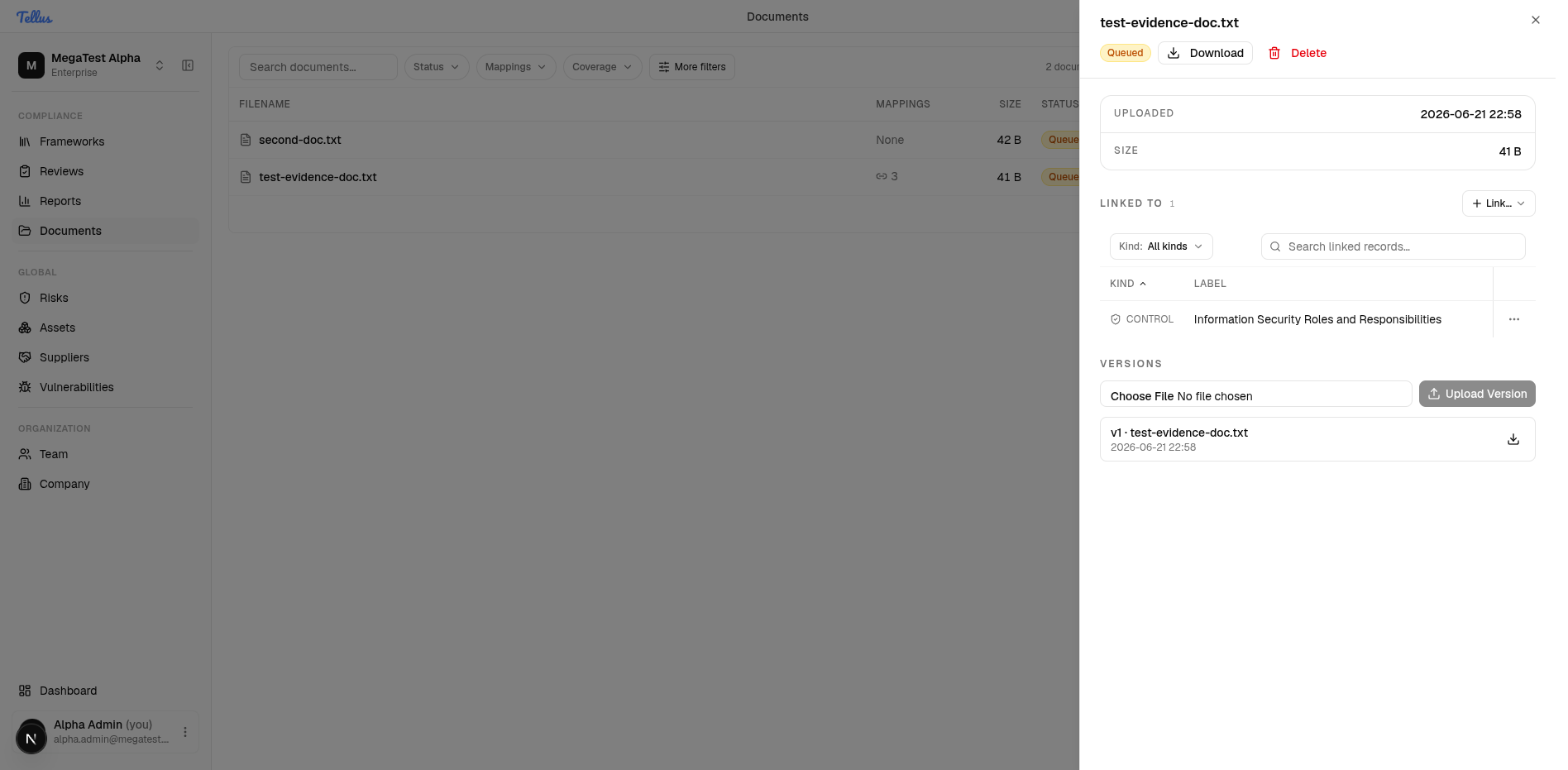Open the Kind: All kinds filter
The image size is (1568, 770).
click(x=1161, y=246)
